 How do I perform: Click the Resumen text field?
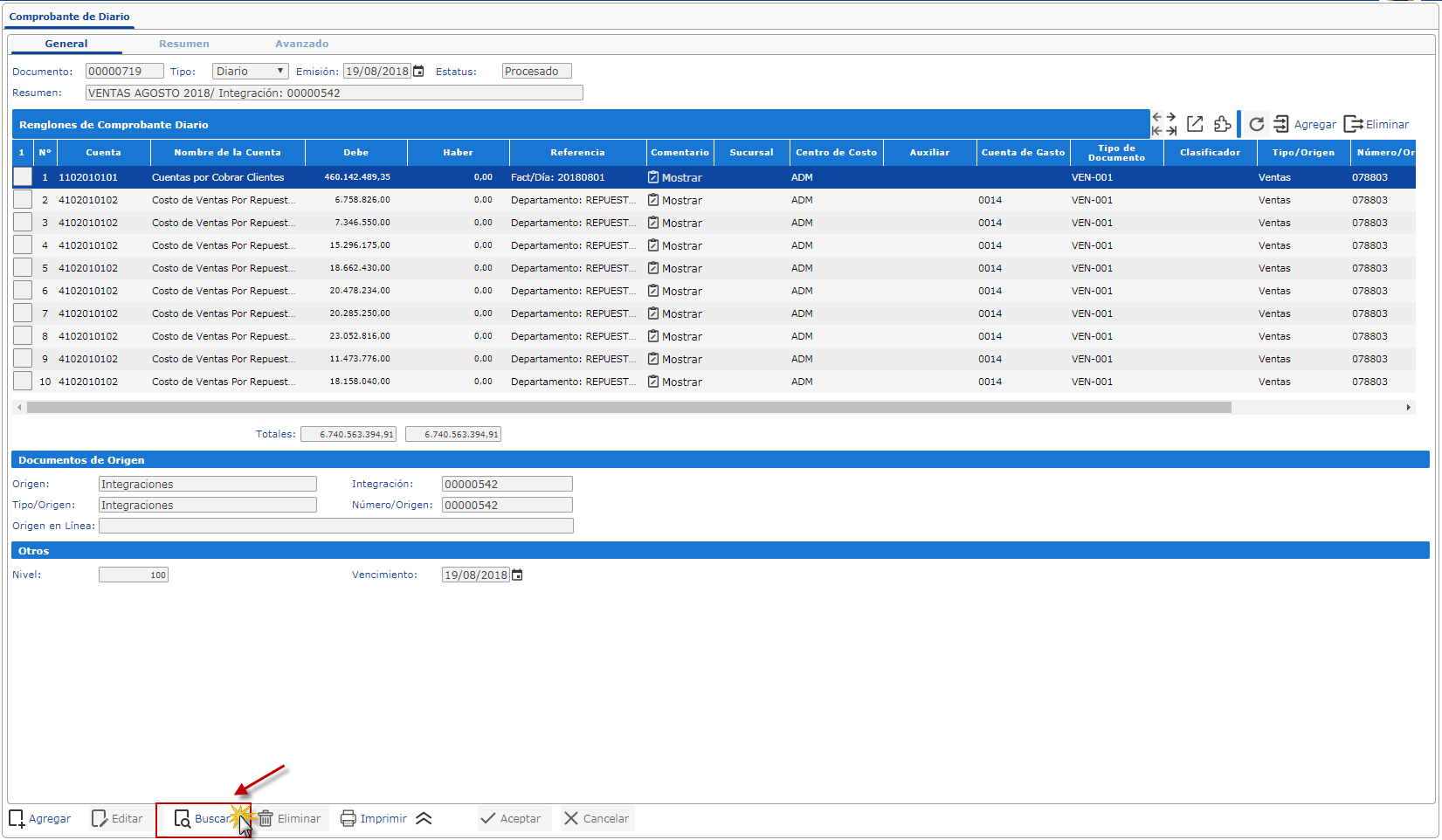(x=335, y=93)
